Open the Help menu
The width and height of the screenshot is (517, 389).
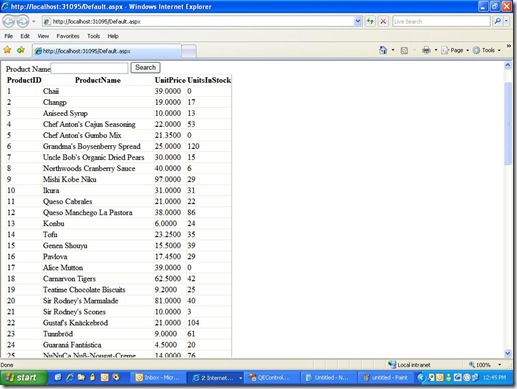coord(113,36)
